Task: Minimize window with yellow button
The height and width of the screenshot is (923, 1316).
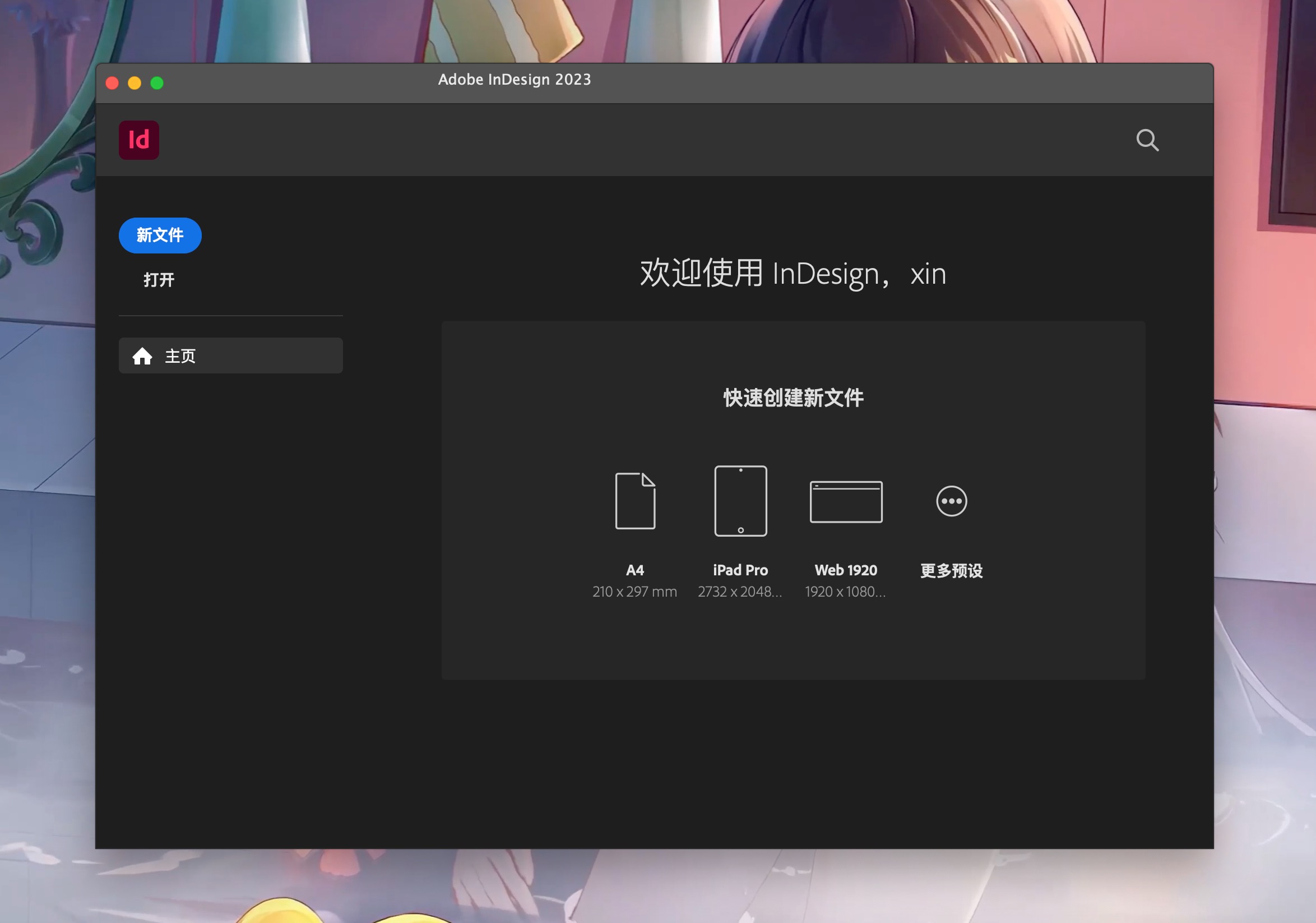Action: coord(135,83)
